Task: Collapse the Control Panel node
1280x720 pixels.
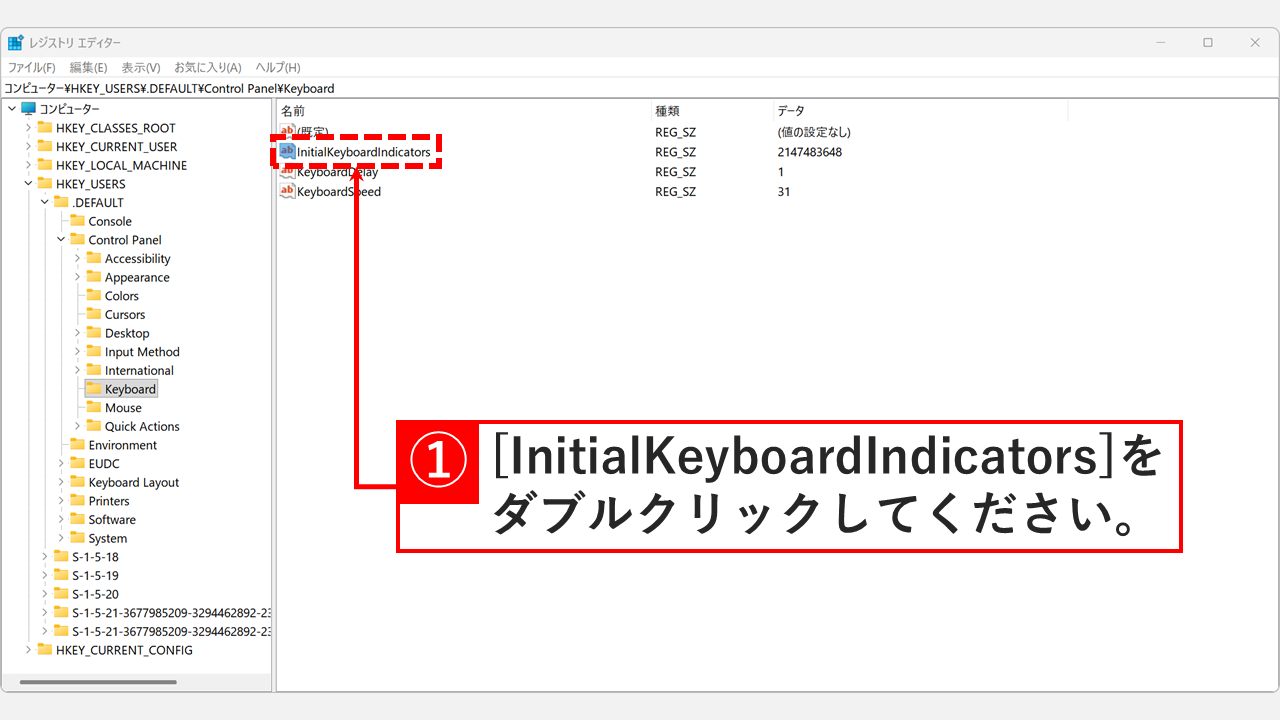Action: click(59, 239)
